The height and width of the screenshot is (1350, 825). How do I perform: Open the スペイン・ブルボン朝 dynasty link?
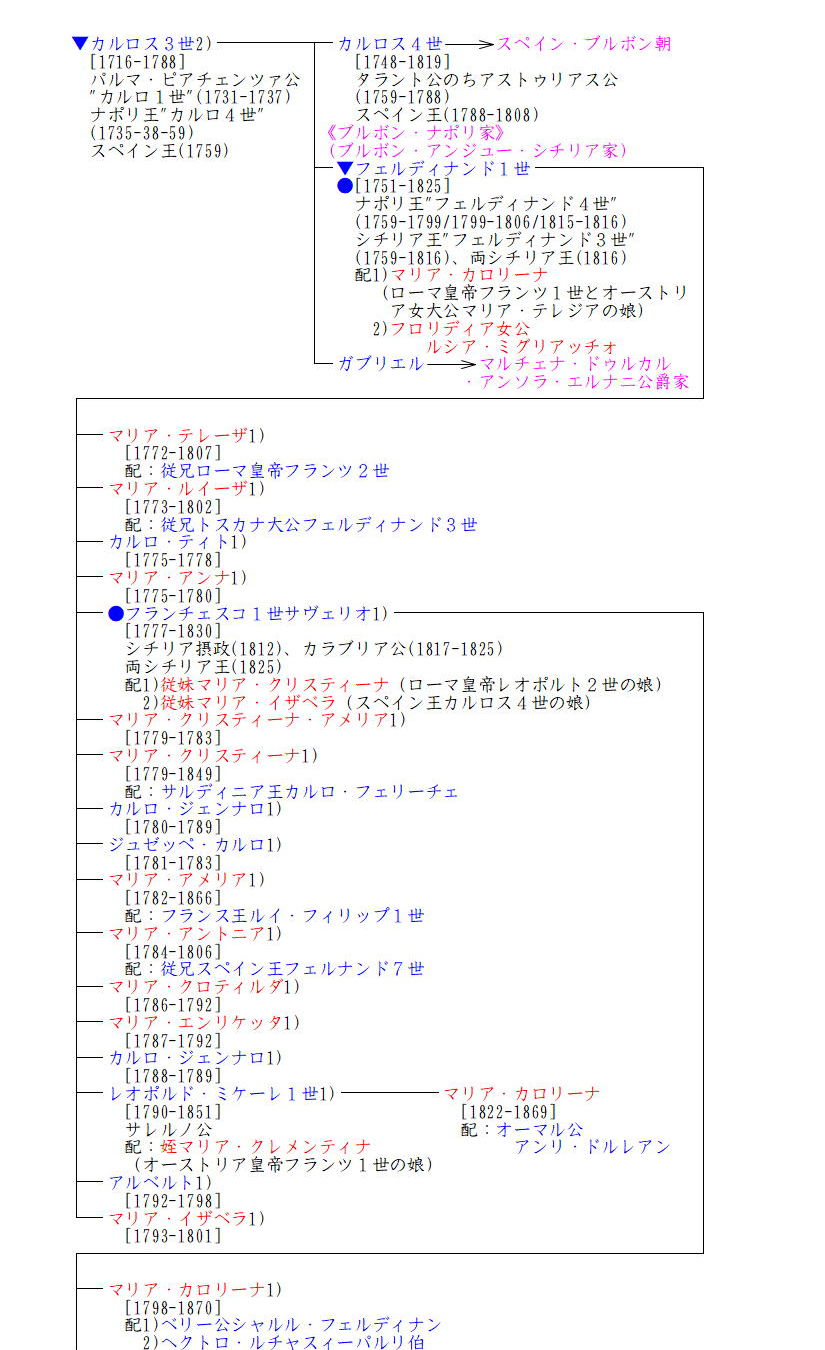[584, 44]
